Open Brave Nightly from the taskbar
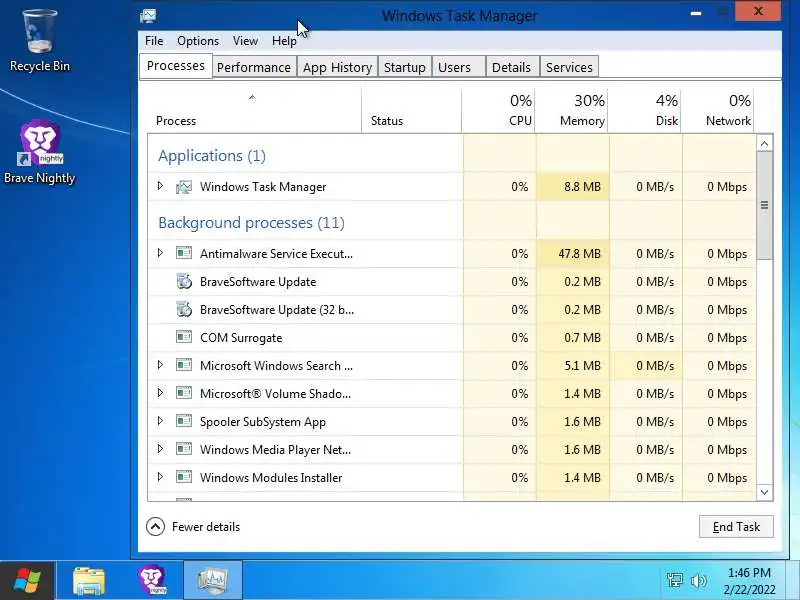Viewport: 800px width, 600px height. (x=152, y=581)
